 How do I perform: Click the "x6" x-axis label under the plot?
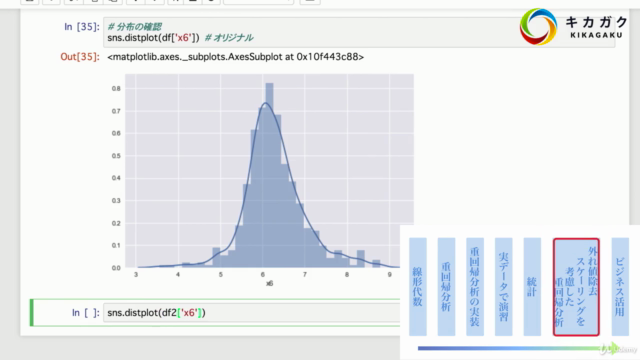pyautogui.click(x=269, y=283)
